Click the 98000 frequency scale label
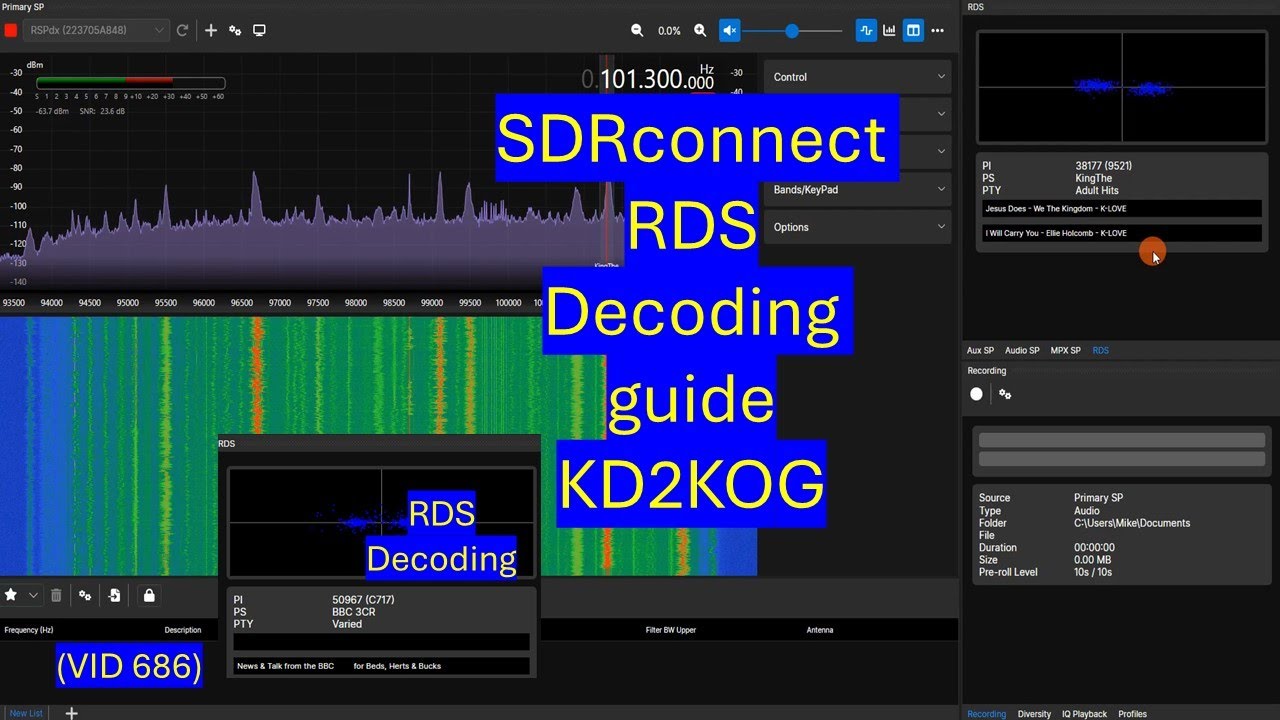This screenshot has height=720, width=1280. [x=355, y=303]
